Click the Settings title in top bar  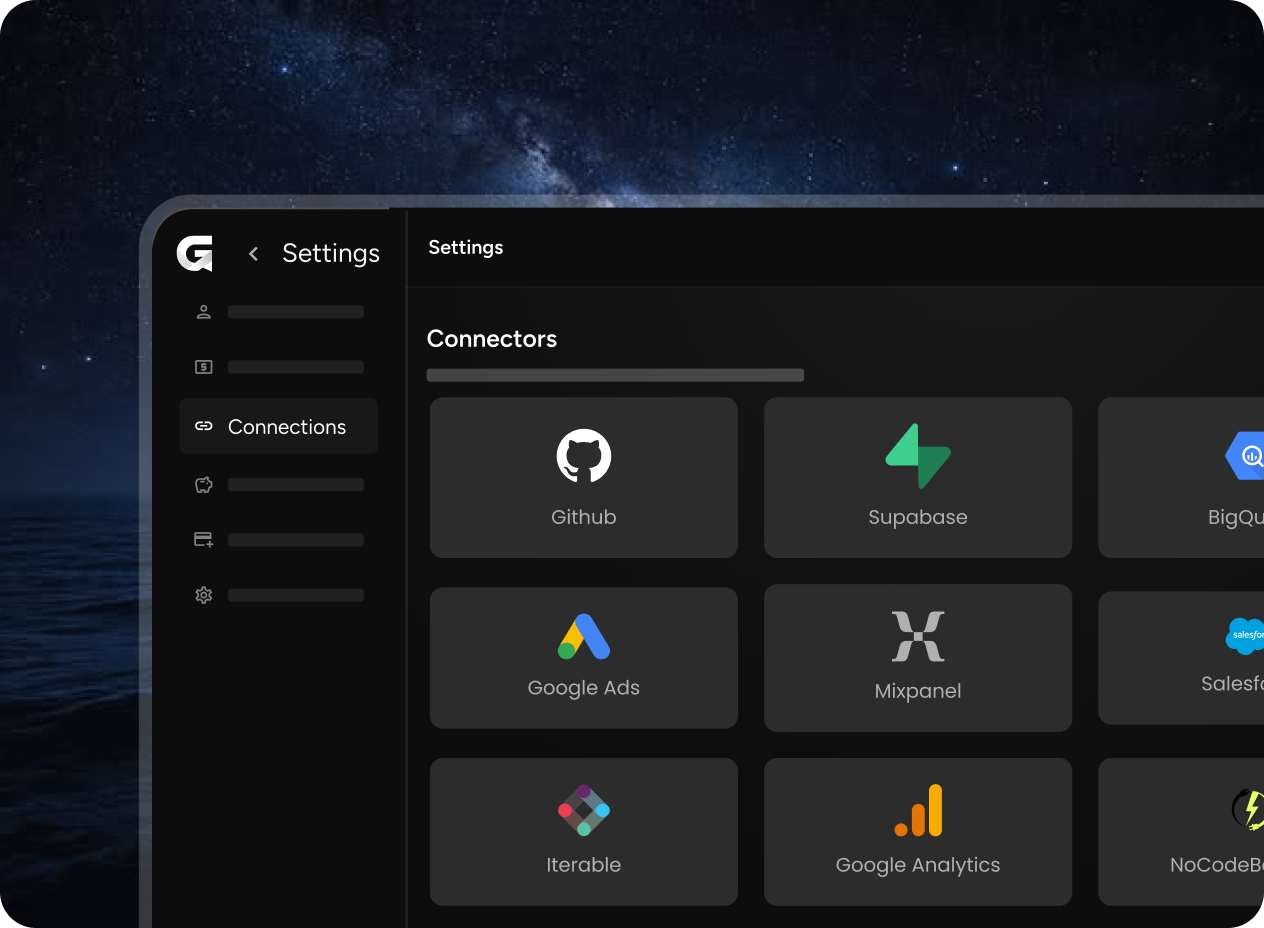[x=466, y=247]
